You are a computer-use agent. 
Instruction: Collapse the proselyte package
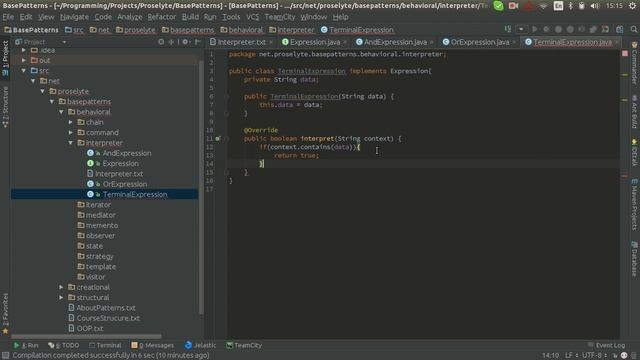pos(42,91)
